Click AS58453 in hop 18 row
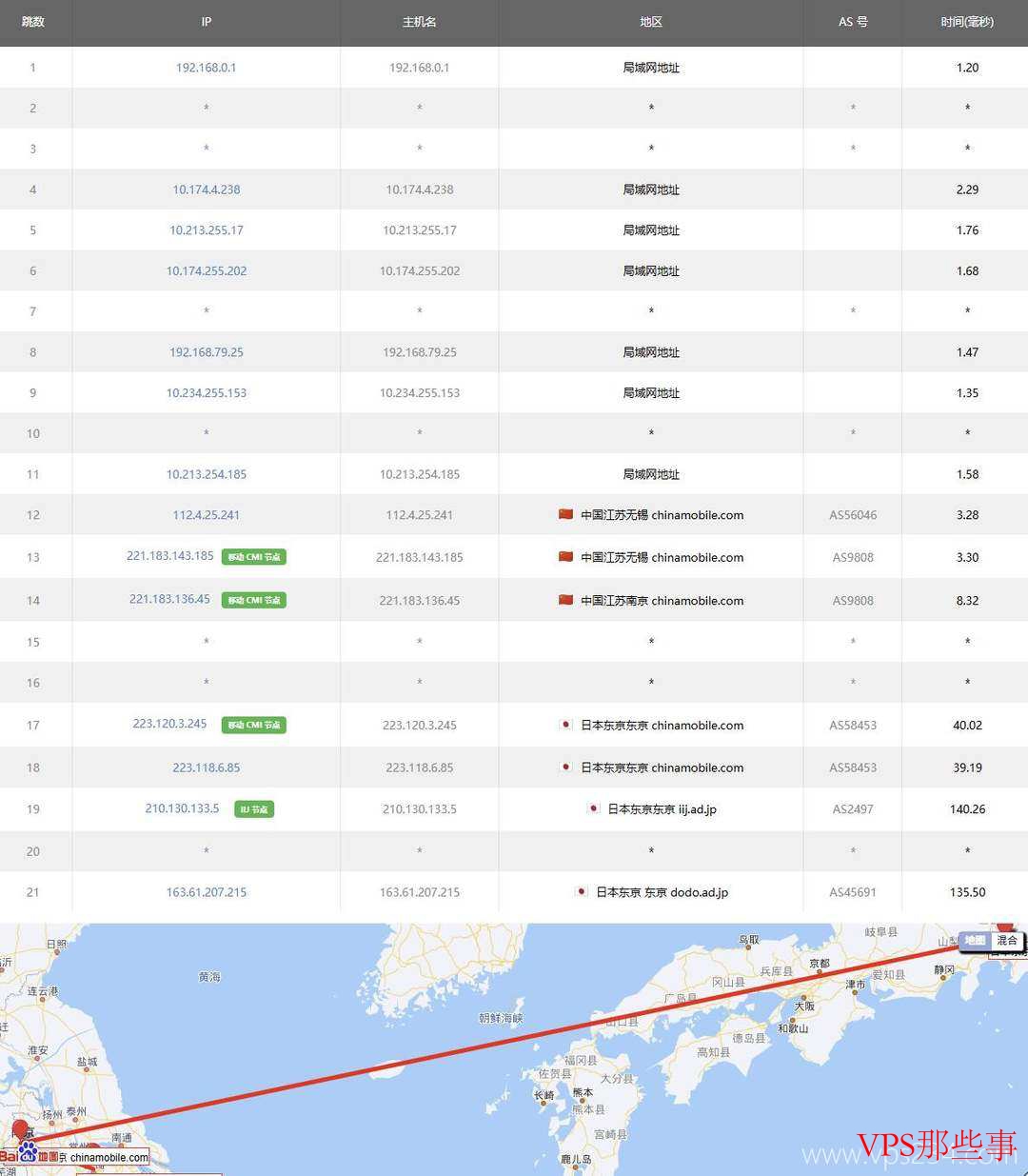1028x1176 pixels. tap(853, 767)
